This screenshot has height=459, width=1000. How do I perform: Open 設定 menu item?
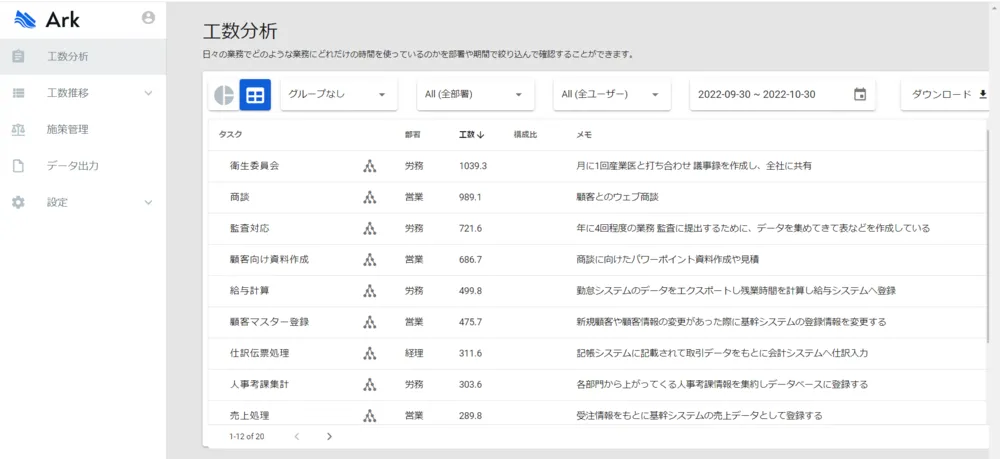click(83, 202)
